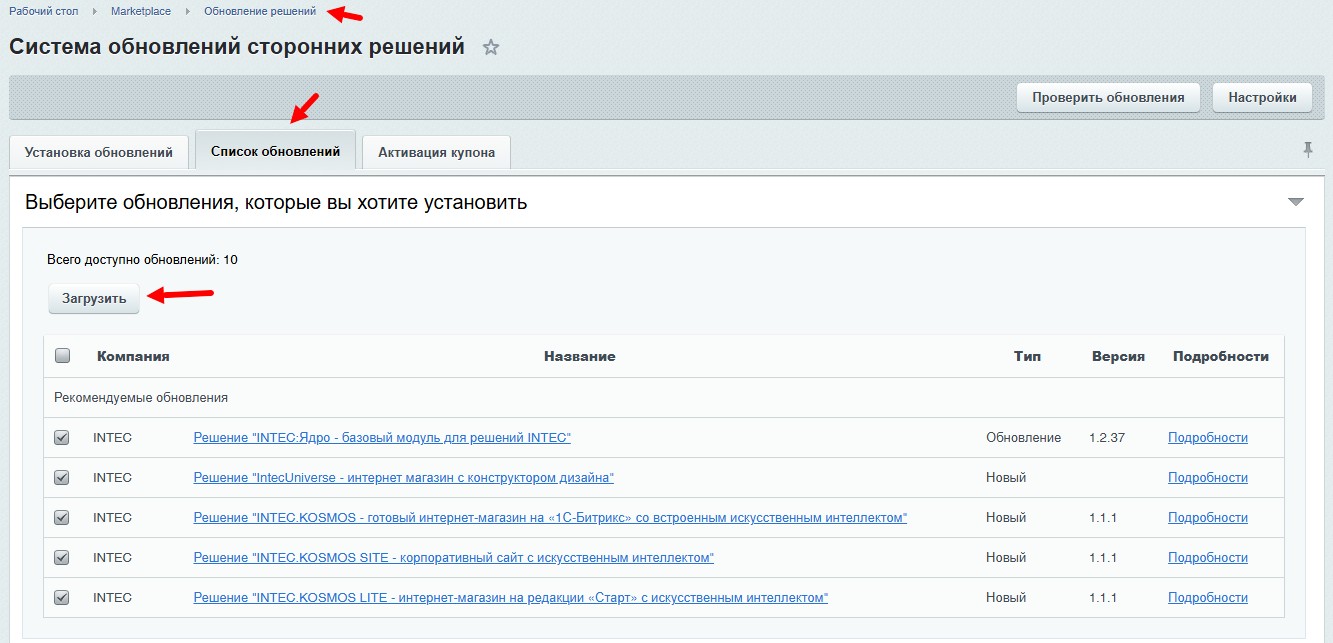Click the Загрузить button

click(94, 298)
